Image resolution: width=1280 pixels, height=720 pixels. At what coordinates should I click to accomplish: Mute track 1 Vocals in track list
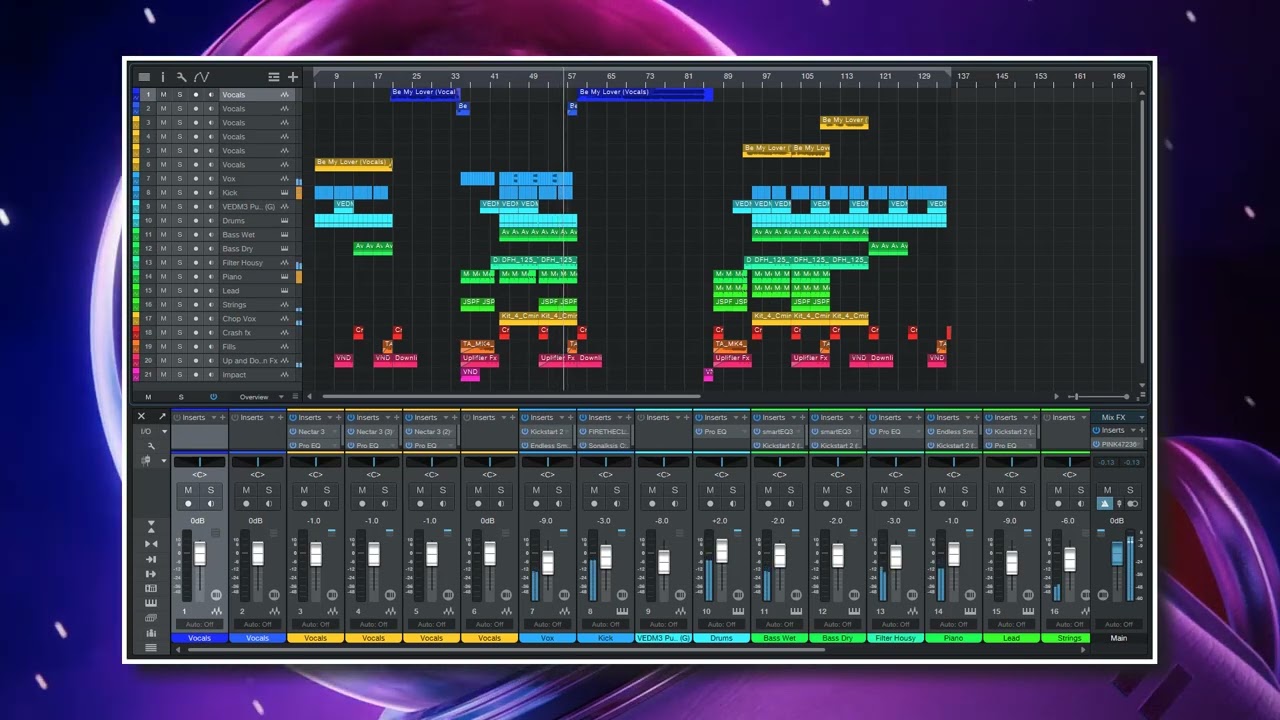pos(164,95)
